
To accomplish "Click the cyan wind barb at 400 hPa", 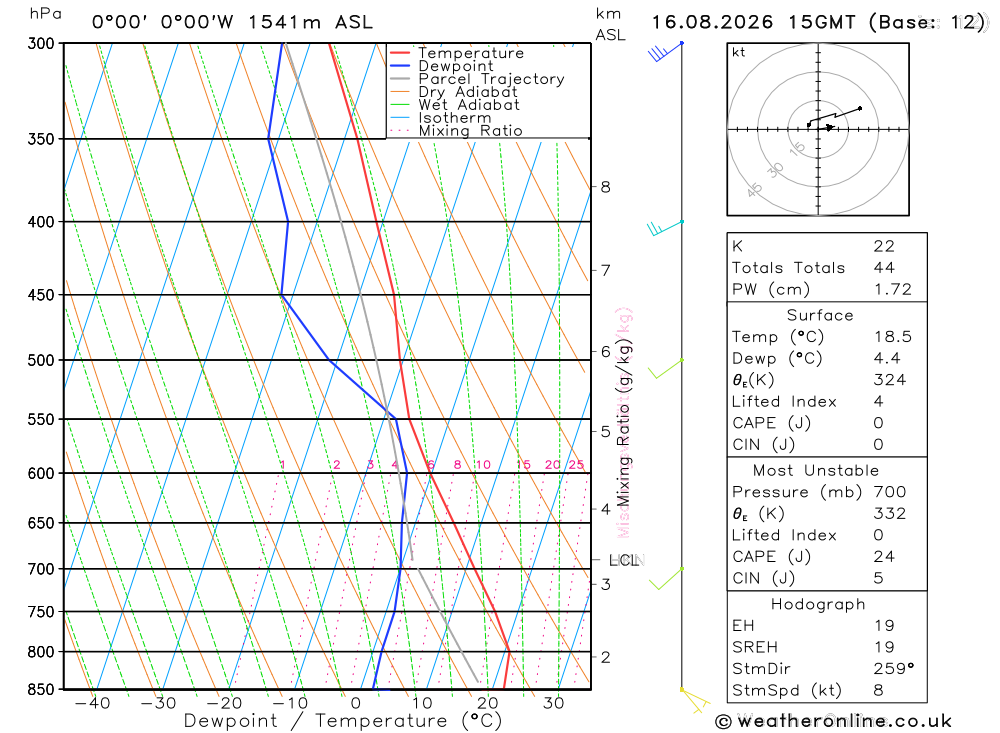I will 665,228.
